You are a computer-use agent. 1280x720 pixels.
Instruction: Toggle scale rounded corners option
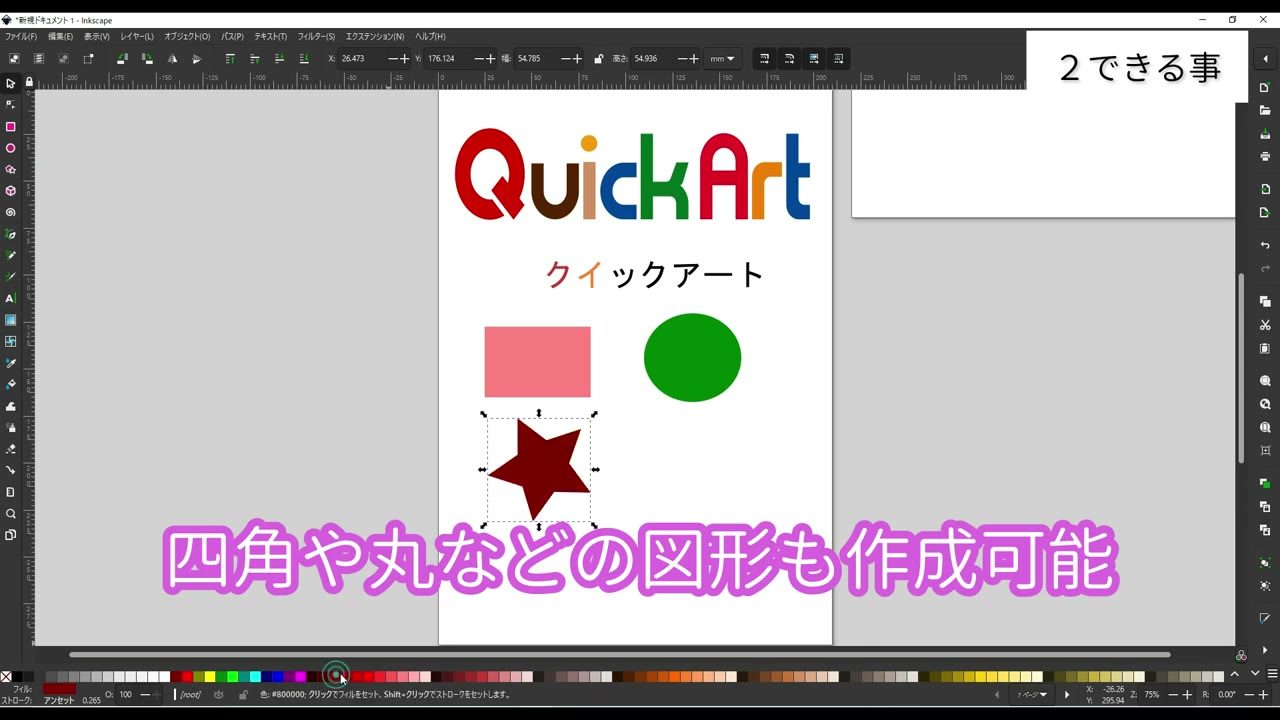pyautogui.click(x=789, y=59)
